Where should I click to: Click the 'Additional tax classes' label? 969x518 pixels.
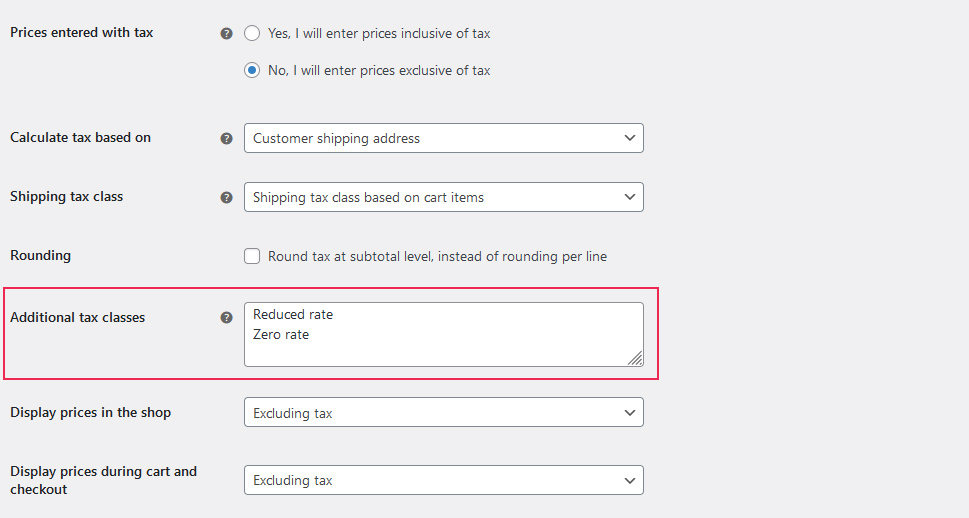pyautogui.click(x=77, y=317)
